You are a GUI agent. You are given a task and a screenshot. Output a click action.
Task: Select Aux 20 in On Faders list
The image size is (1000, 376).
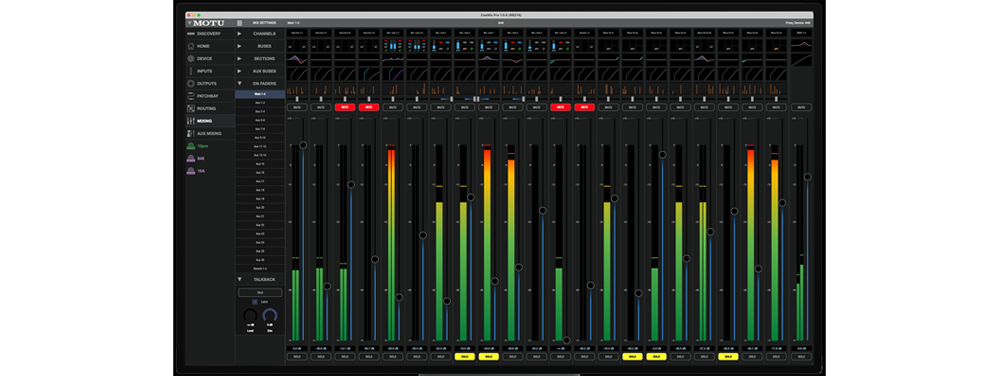pos(260,207)
